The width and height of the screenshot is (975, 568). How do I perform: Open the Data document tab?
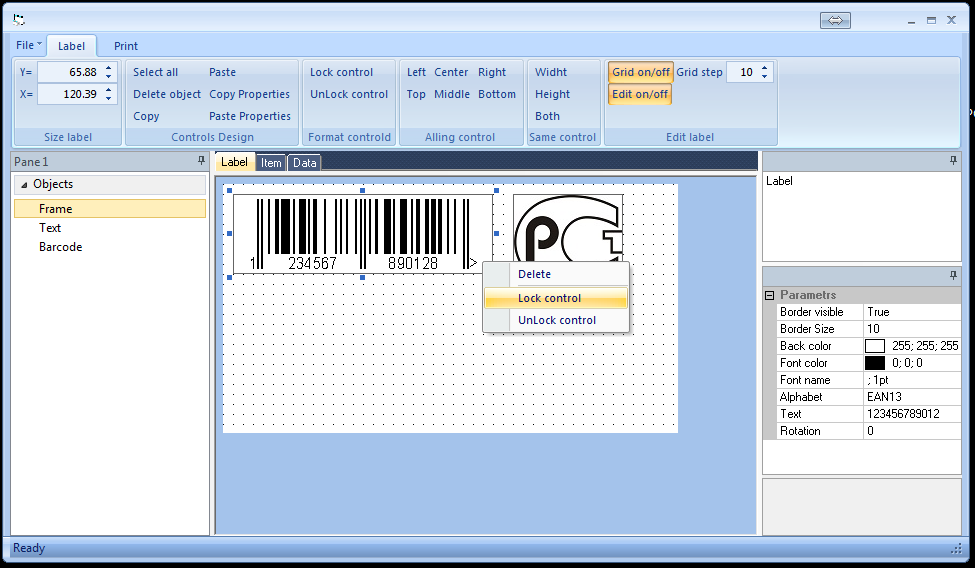(304, 162)
